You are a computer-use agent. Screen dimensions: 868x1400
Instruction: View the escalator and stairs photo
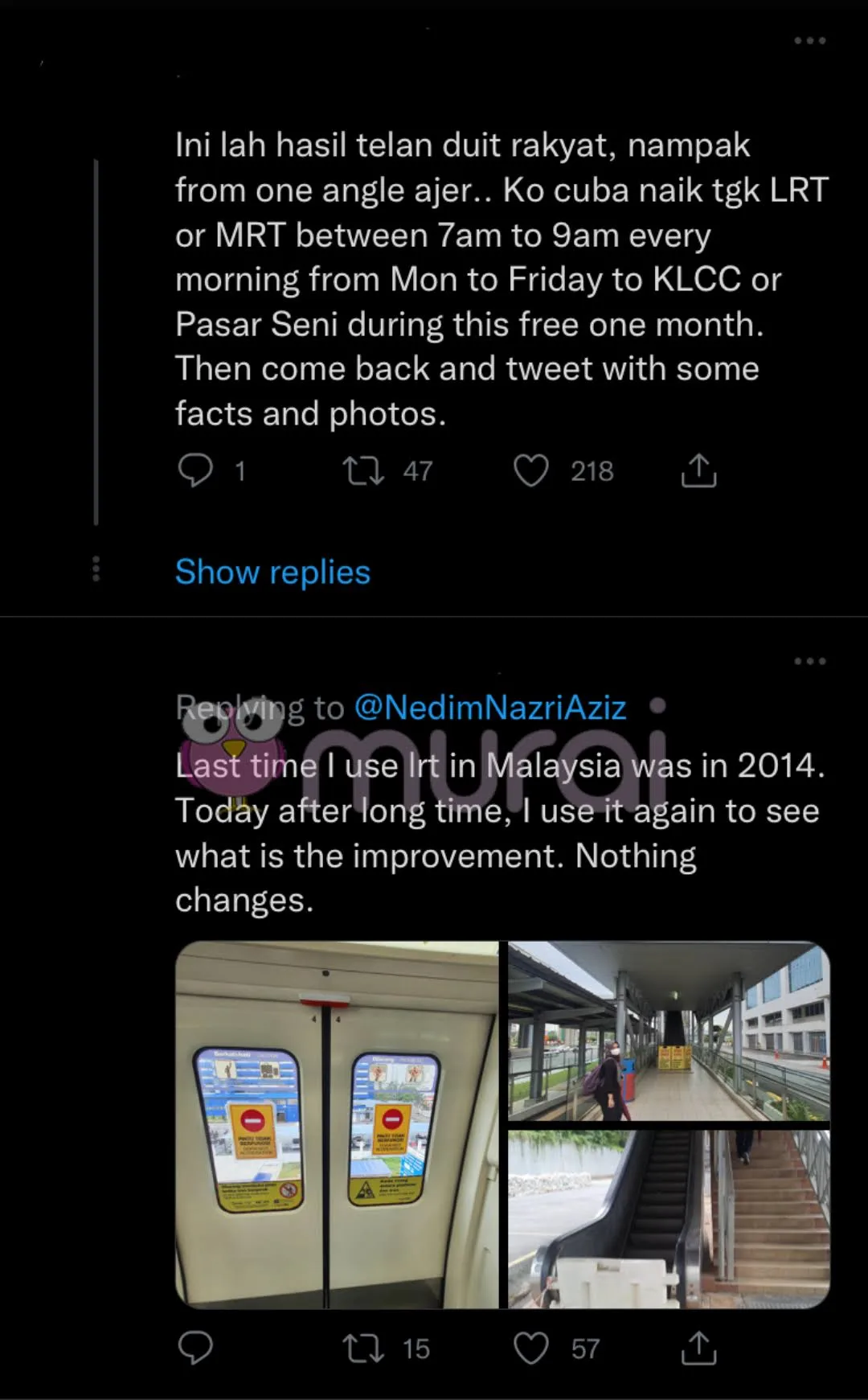tap(669, 1218)
